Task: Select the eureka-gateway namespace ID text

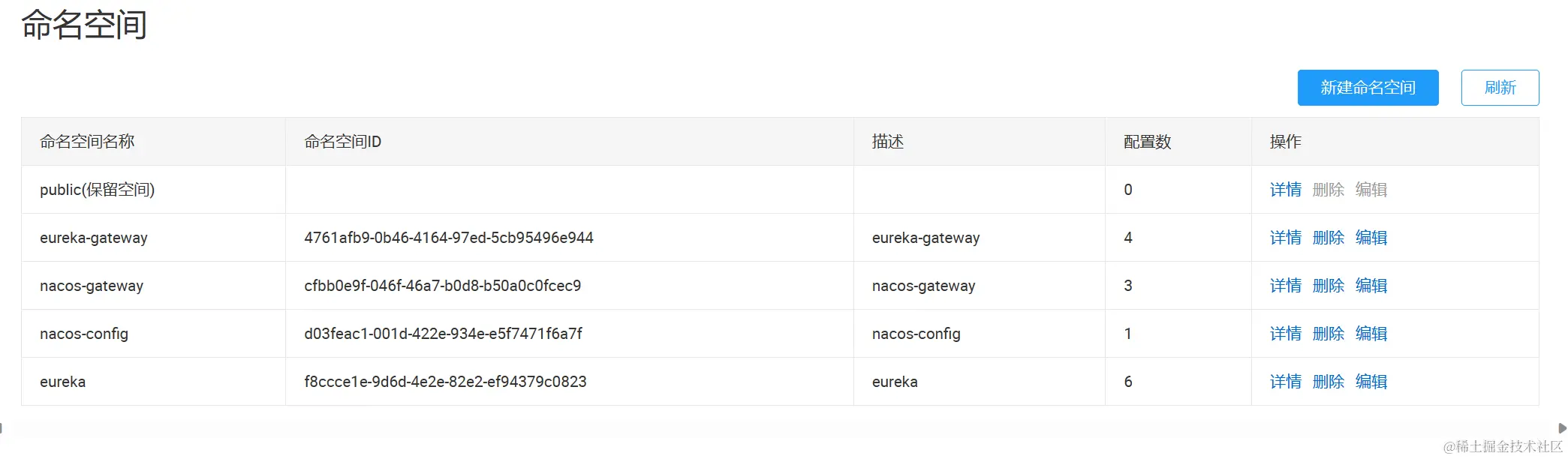Action: click(x=448, y=238)
